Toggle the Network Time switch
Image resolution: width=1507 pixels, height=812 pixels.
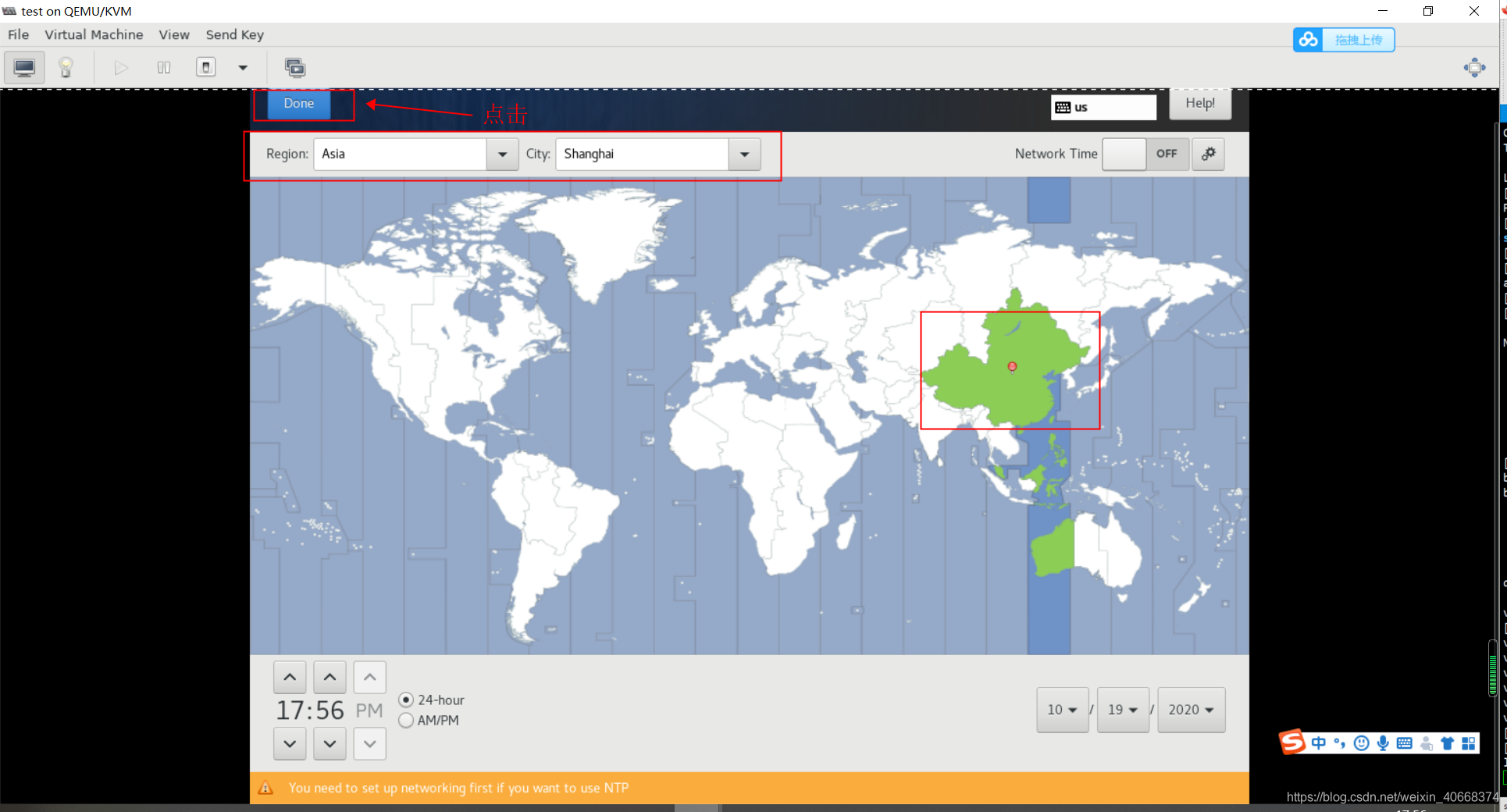point(1145,154)
